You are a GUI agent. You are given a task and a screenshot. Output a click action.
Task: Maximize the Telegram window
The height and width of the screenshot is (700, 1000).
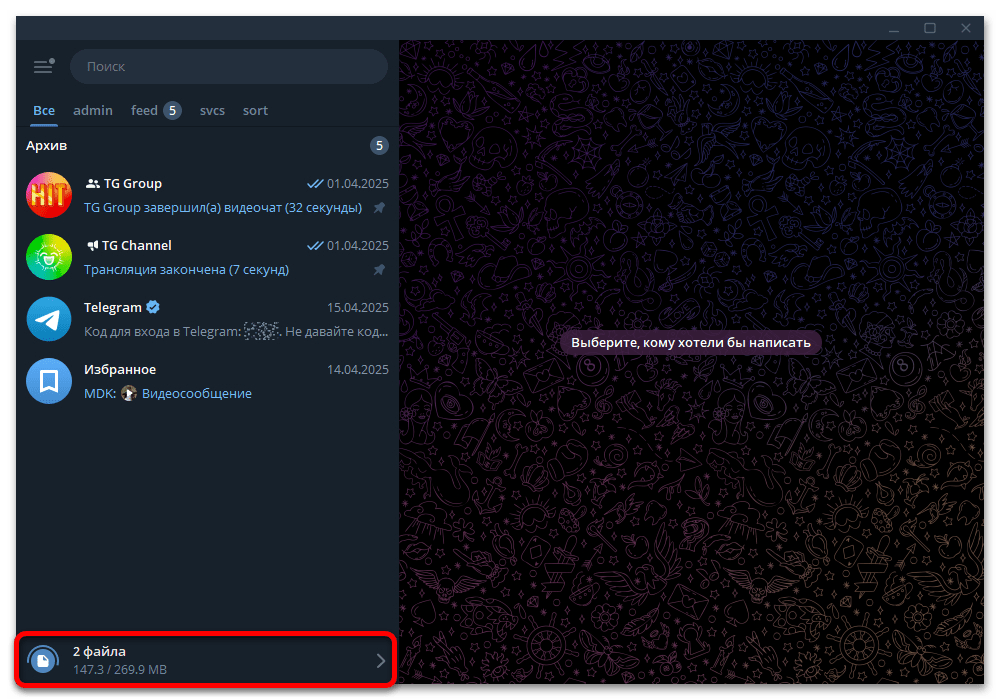pos(930,28)
